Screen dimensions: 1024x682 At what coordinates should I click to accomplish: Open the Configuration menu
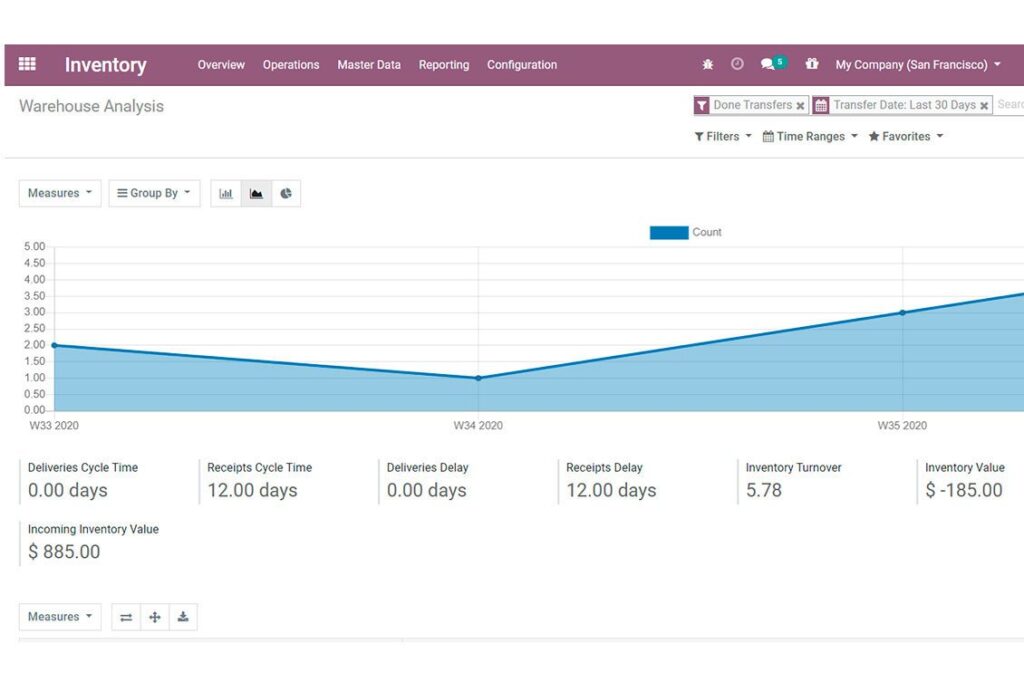(522, 65)
